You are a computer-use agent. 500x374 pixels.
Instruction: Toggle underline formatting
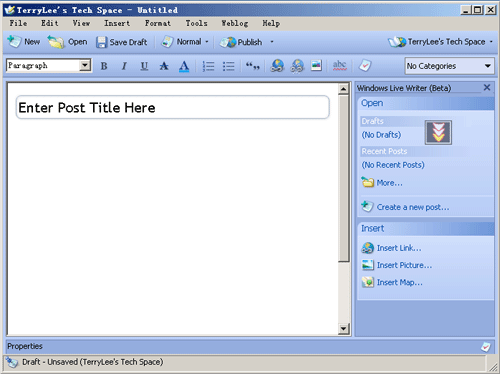click(x=144, y=66)
